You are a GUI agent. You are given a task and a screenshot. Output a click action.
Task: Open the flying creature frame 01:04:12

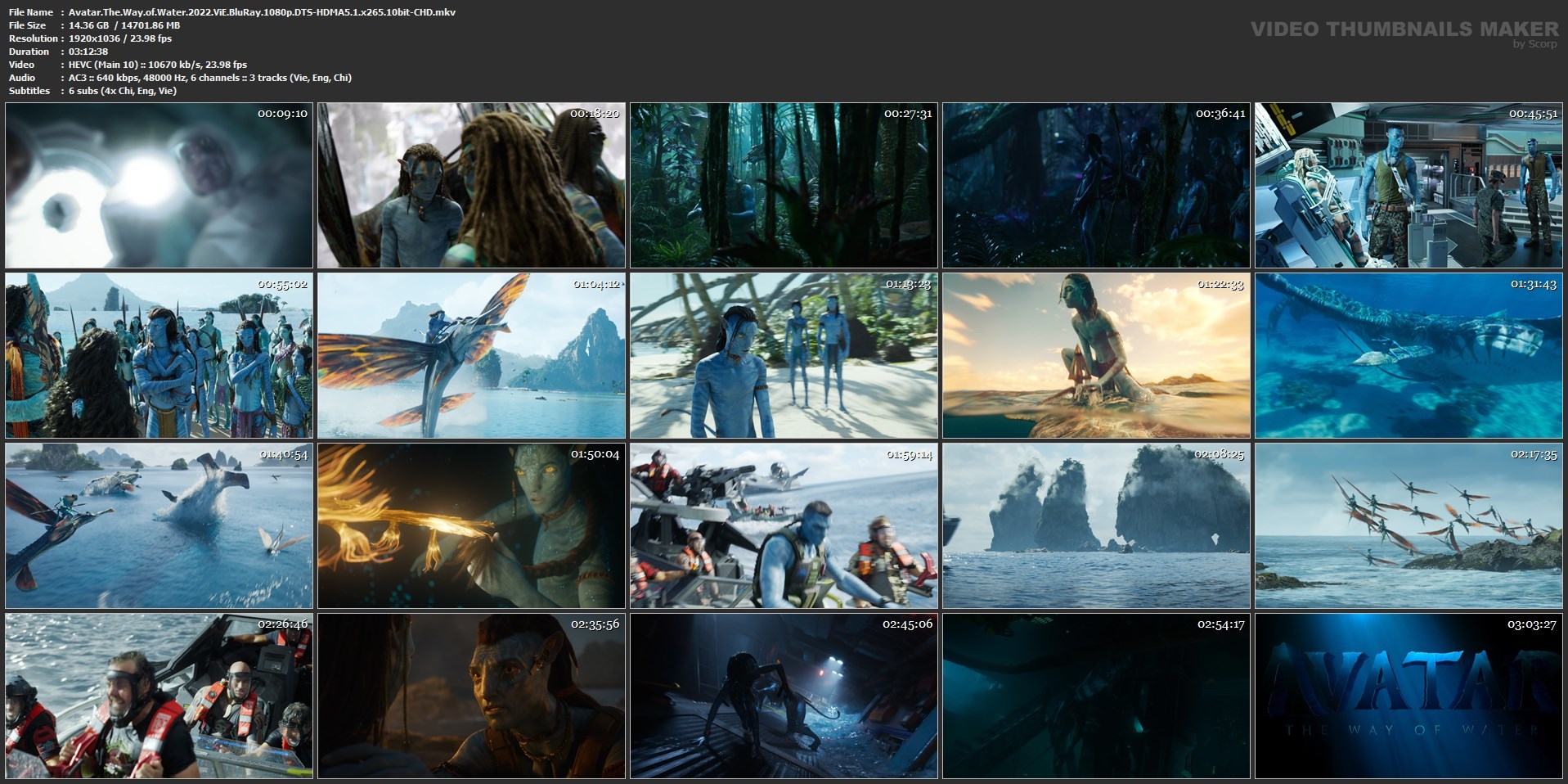click(471, 356)
